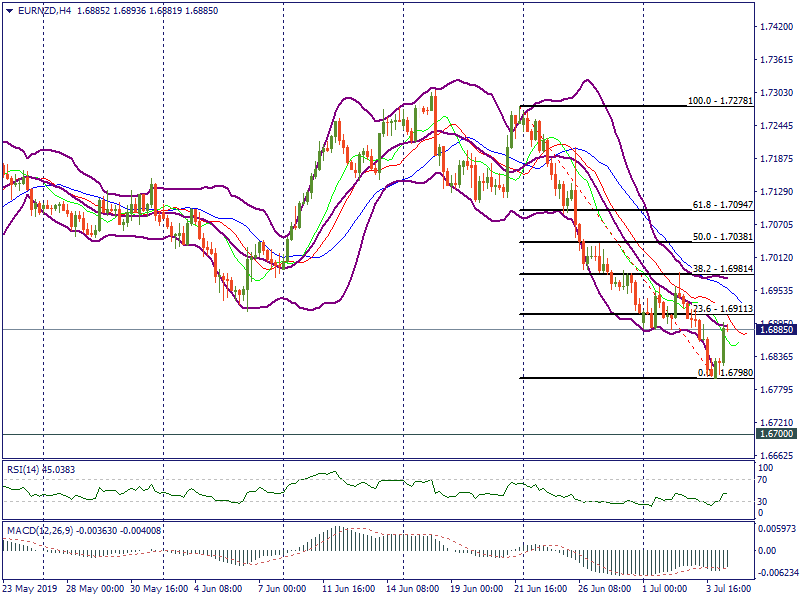This screenshot has height=600, width=800.
Task: Select the 1.67000 horizontal line price tag
Action: (776, 434)
